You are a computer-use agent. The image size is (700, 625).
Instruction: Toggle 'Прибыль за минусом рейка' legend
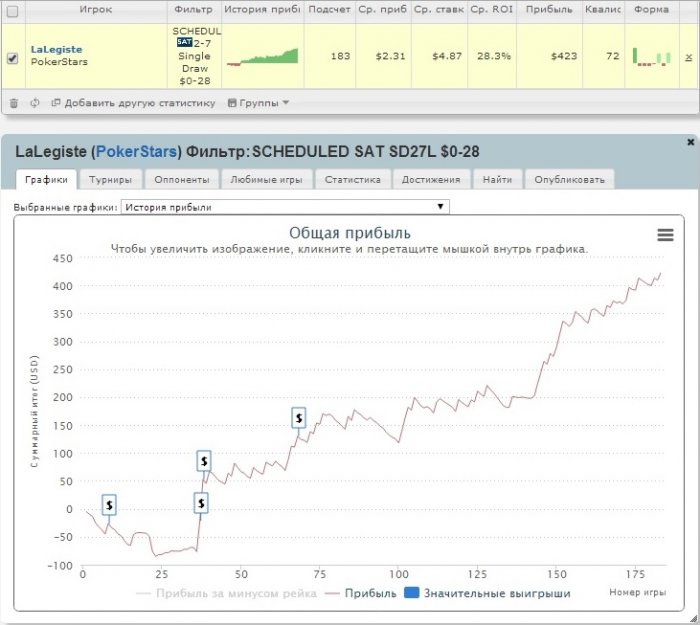(226, 593)
